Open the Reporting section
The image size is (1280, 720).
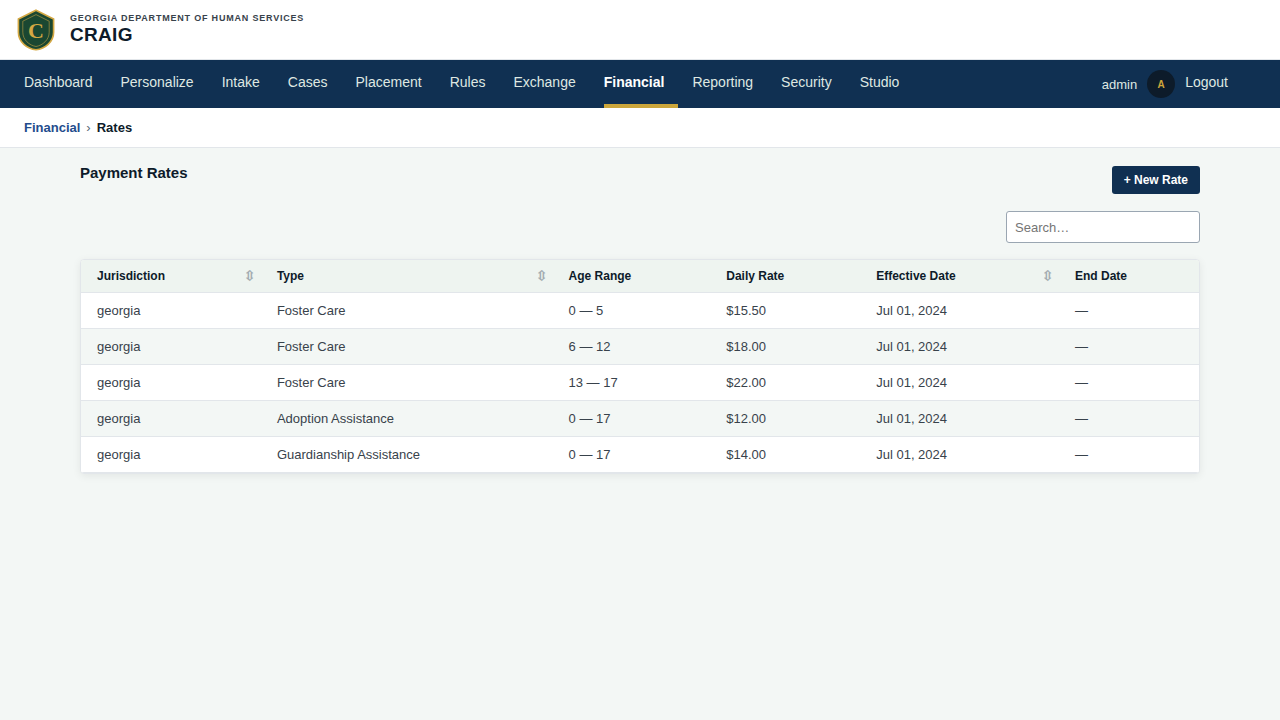coord(723,82)
